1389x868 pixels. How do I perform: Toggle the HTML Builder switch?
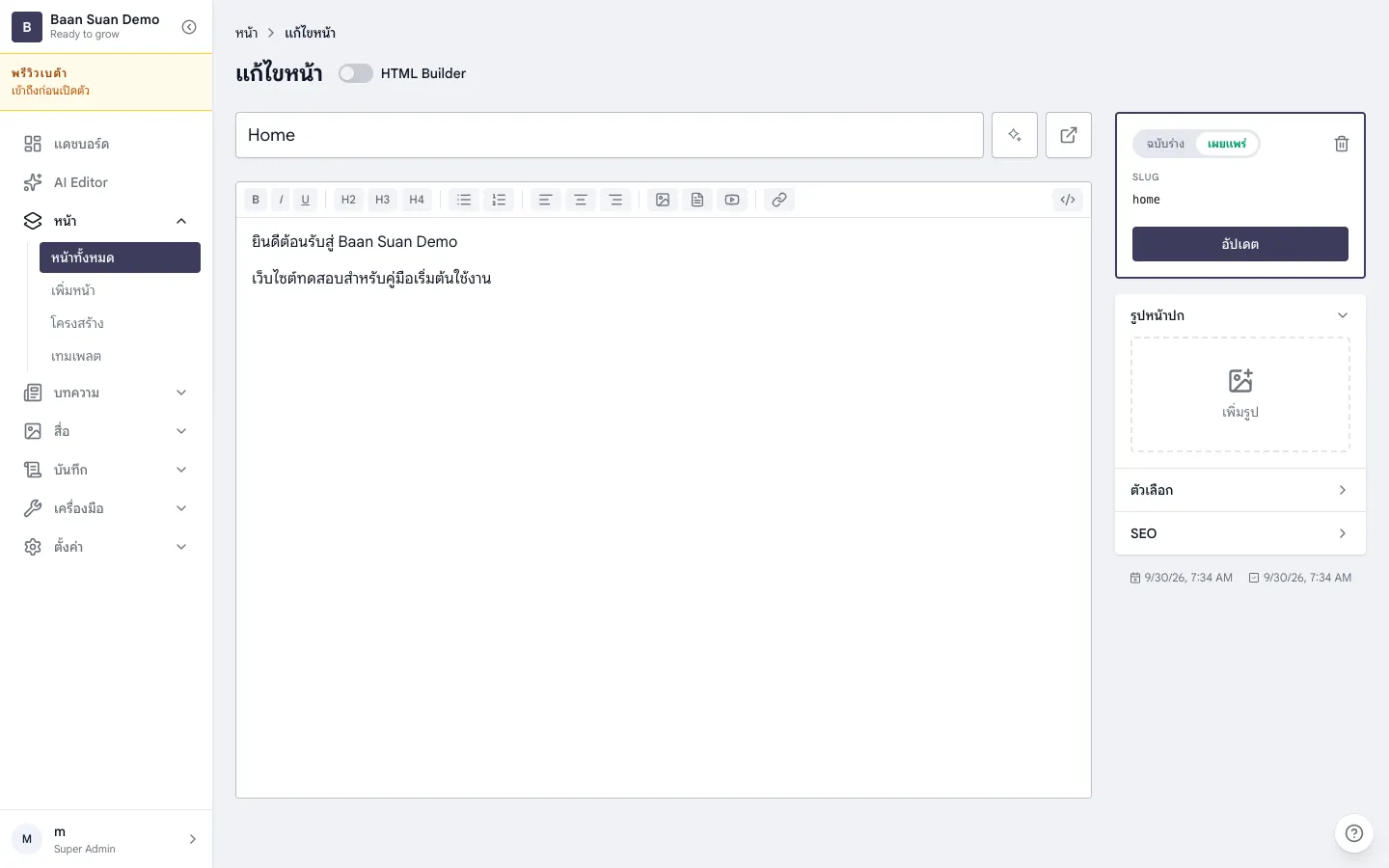356,73
